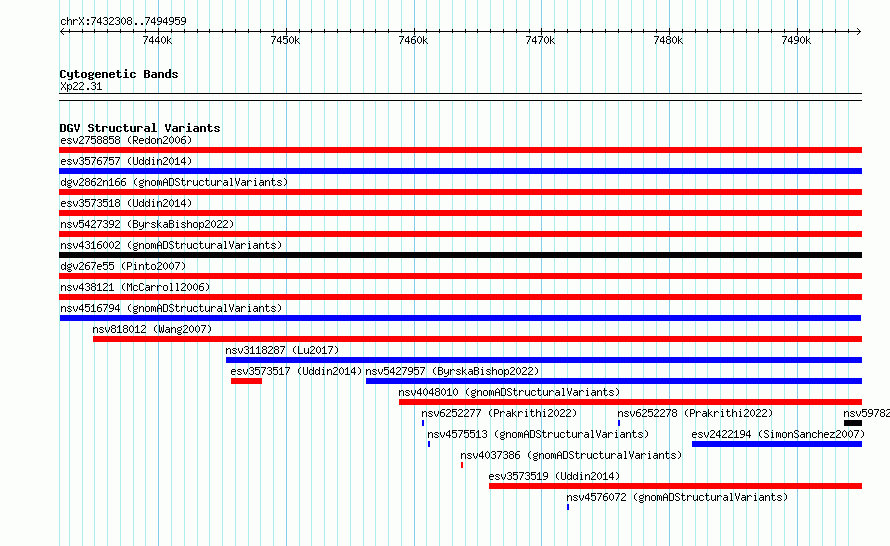
Task: Open the nsv4316002 (gnomADStructuralVariants) label
Action: tap(171, 245)
